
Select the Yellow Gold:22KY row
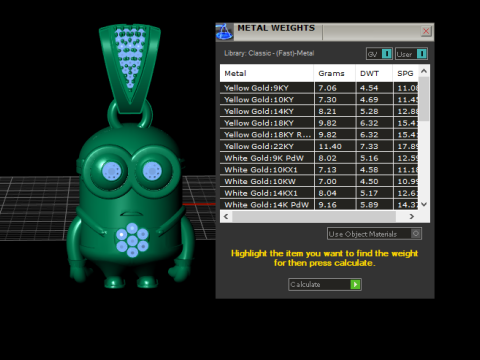coord(319,146)
